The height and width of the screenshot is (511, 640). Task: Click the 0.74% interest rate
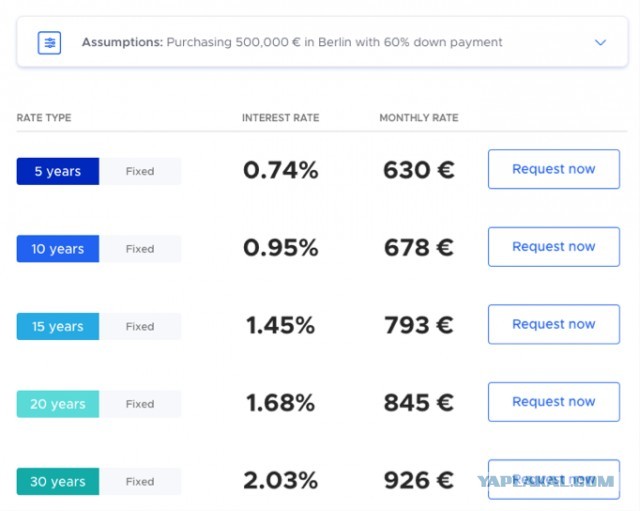[x=280, y=170]
